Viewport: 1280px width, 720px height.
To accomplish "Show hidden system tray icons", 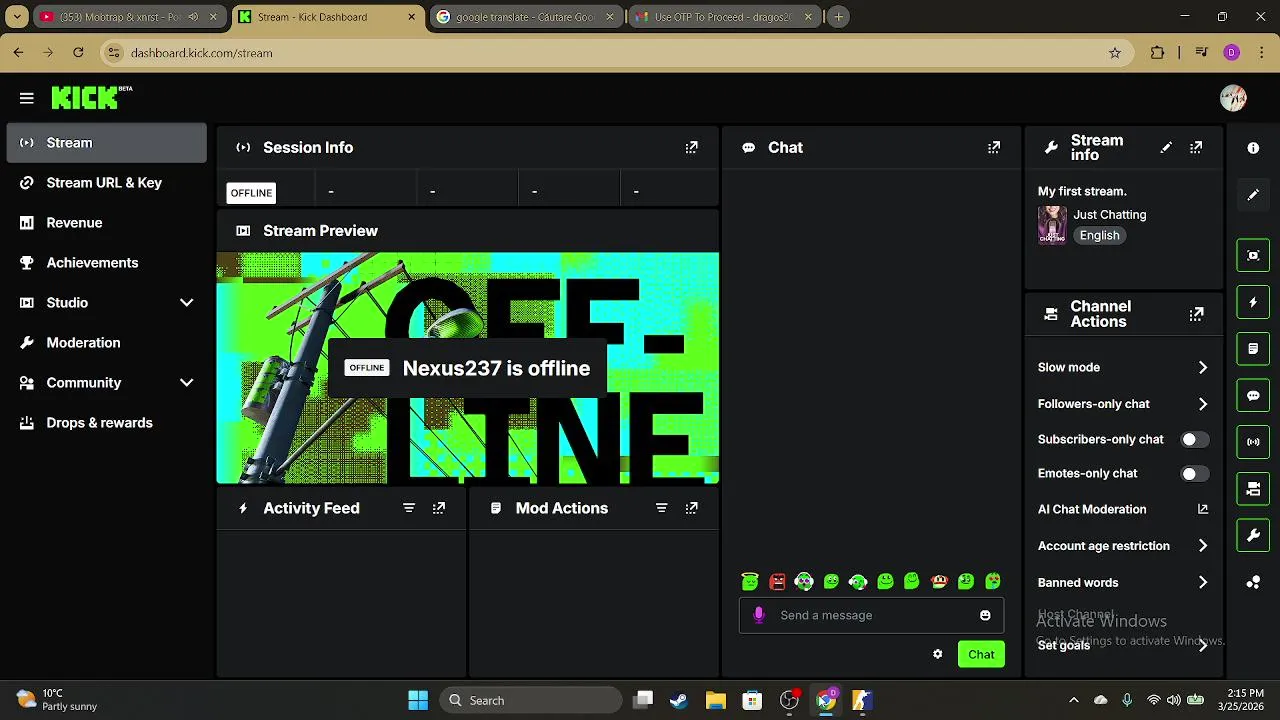I will [x=1074, y=700].
